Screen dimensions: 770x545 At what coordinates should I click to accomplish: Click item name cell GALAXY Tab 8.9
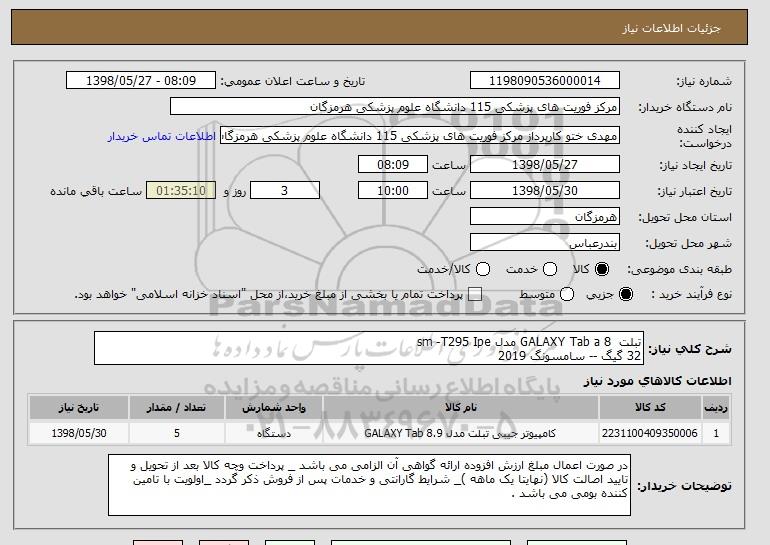click(461, 433)
